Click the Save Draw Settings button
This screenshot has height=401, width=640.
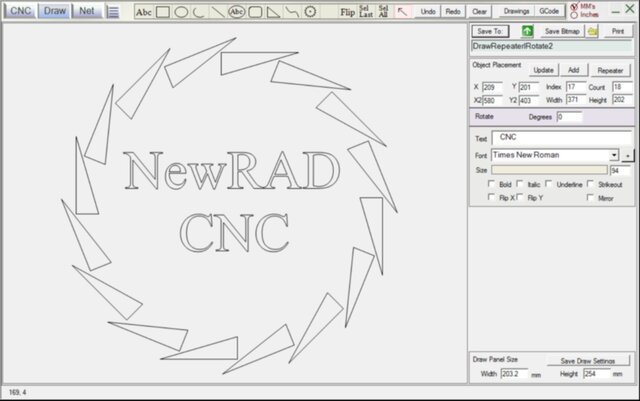pos(588,361)
